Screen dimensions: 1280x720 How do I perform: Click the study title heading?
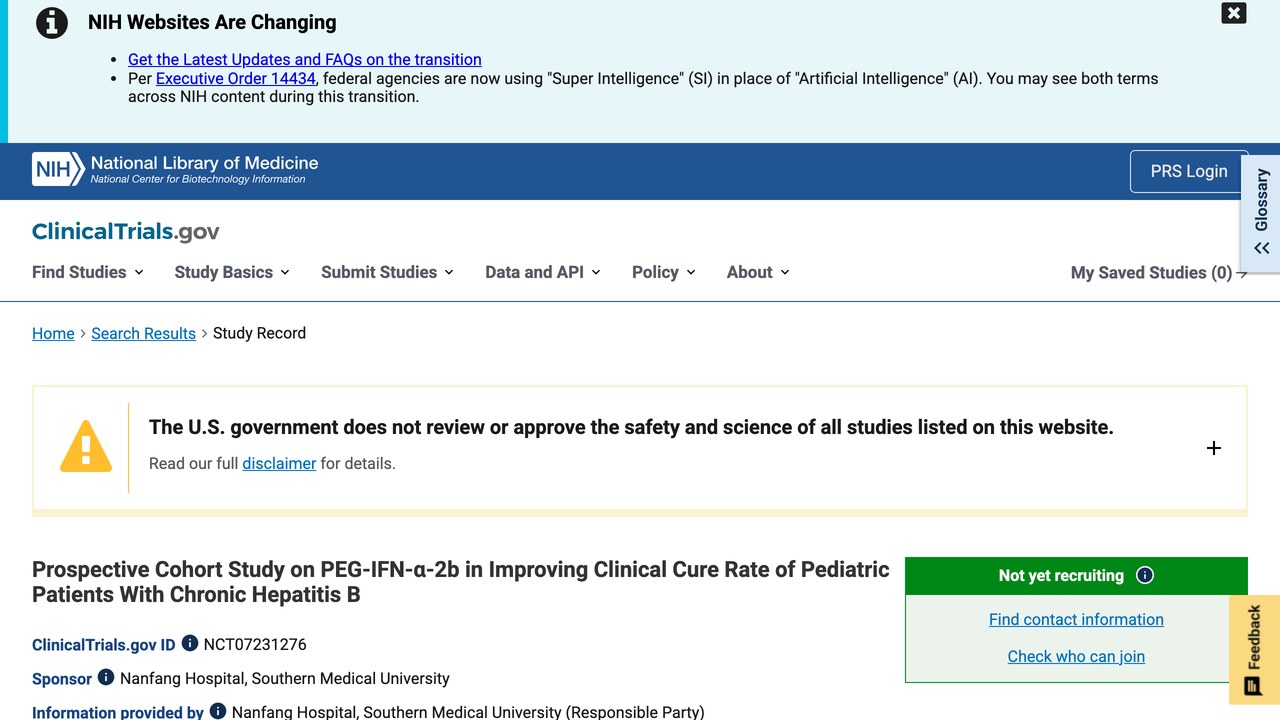(461, 582)
